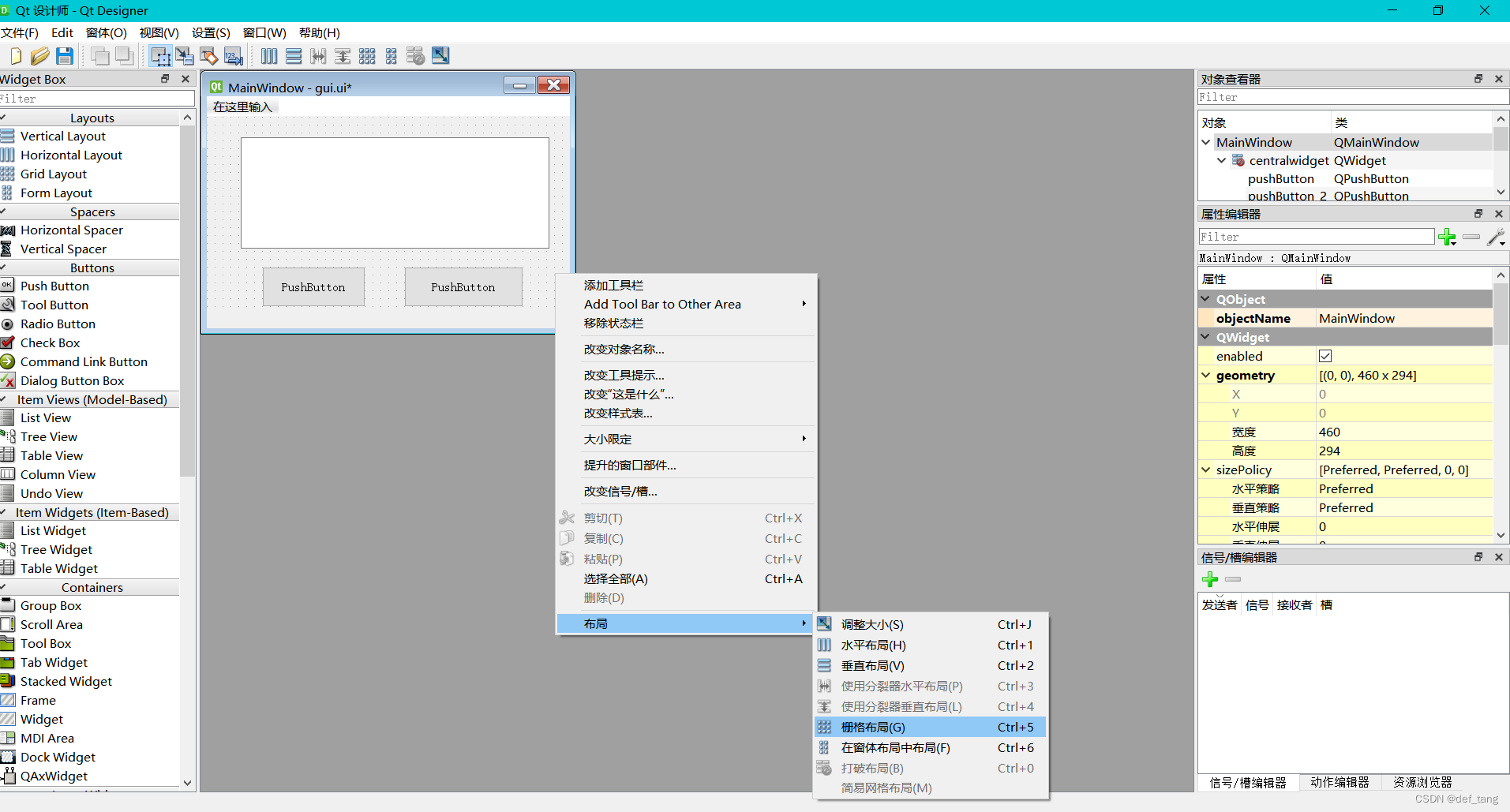Choose 垂直布局(V) from layout submenu
Image resolution: width=1510 pixels, height=812 pixels.
tap(931, 665)
